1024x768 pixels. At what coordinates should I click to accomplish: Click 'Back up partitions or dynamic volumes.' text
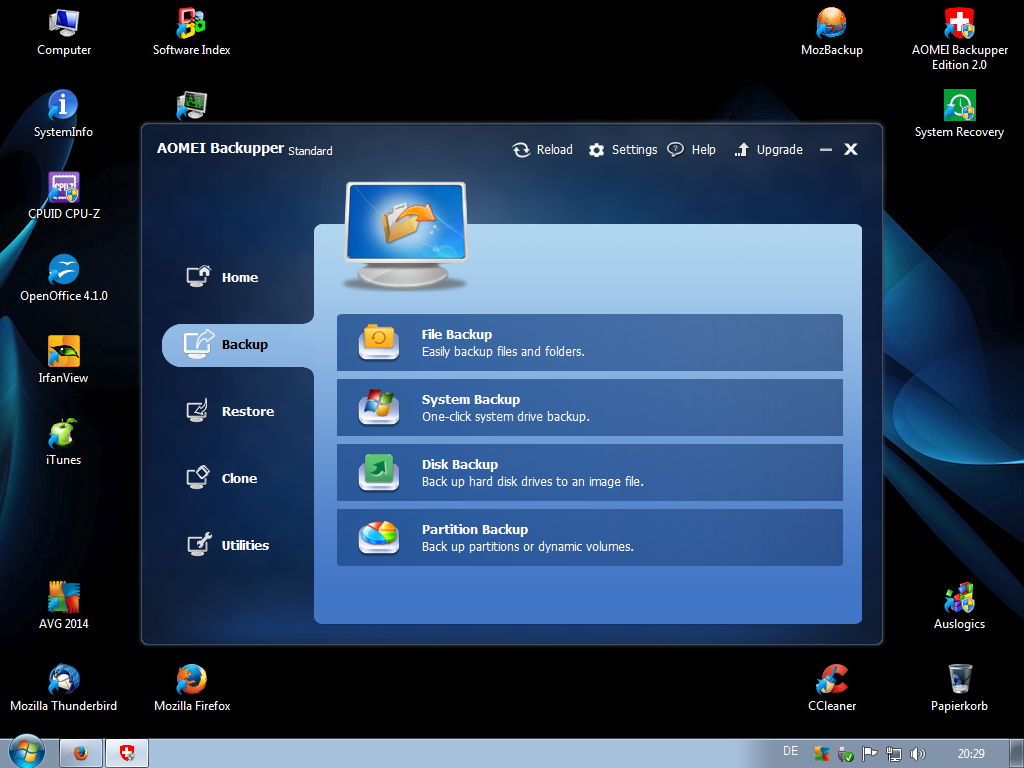click(528, 547)
